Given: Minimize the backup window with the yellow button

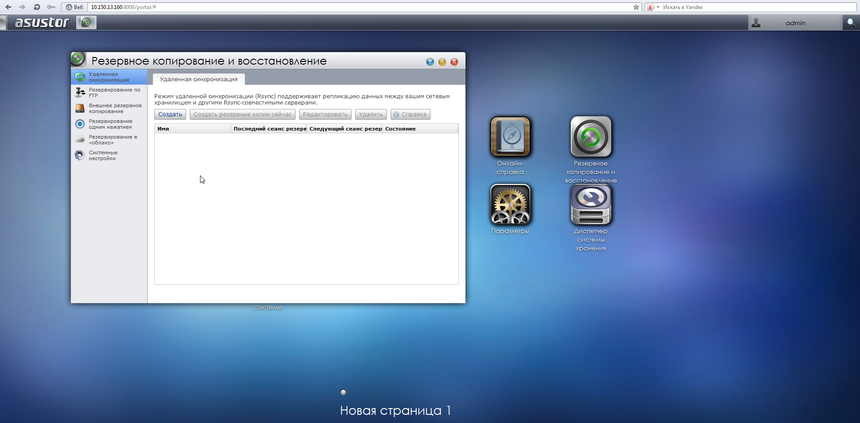Looking at the screenshot, I should click(x=442, y=62).
